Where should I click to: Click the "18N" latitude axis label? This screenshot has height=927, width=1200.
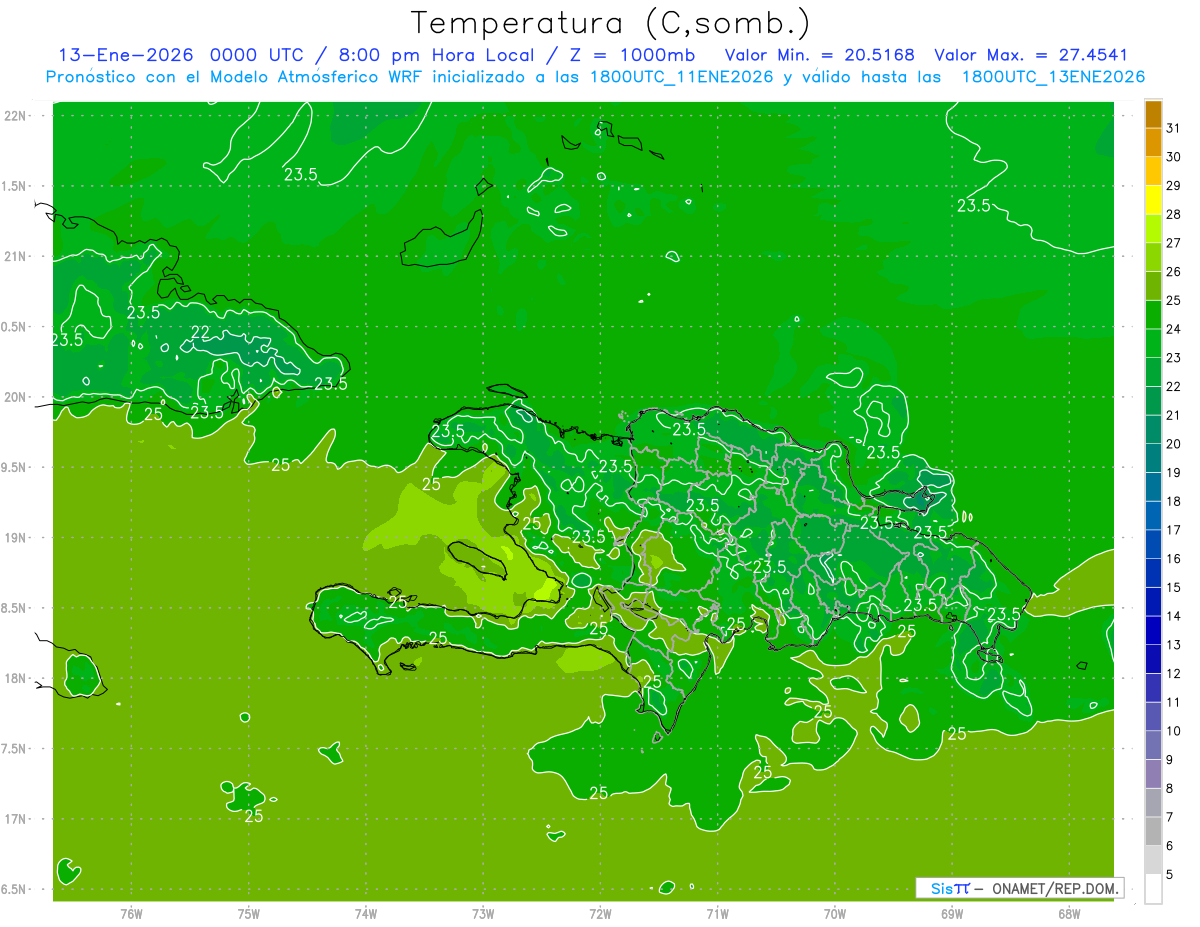click(x=15, y=678)
